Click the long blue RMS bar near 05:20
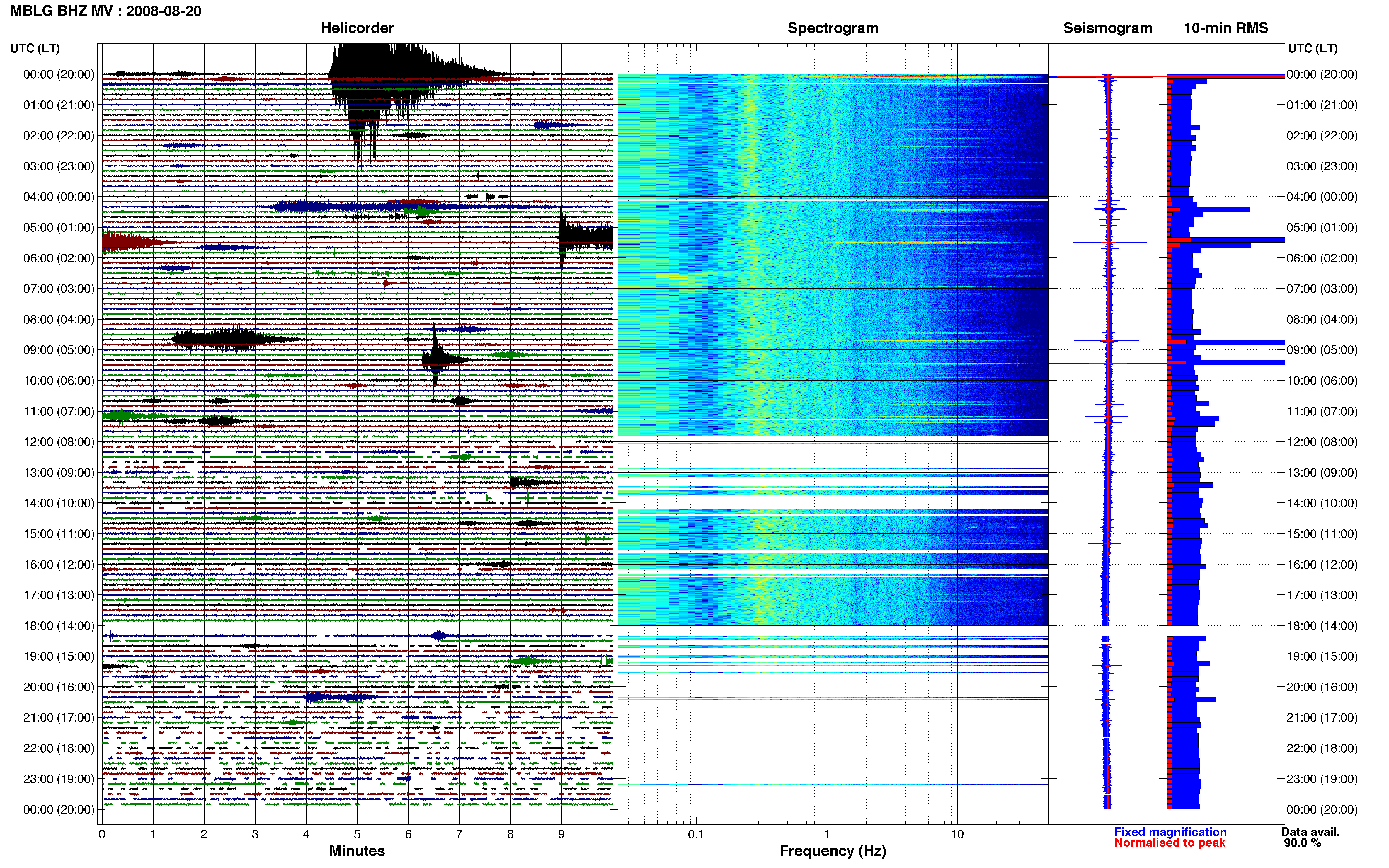 1225,240
